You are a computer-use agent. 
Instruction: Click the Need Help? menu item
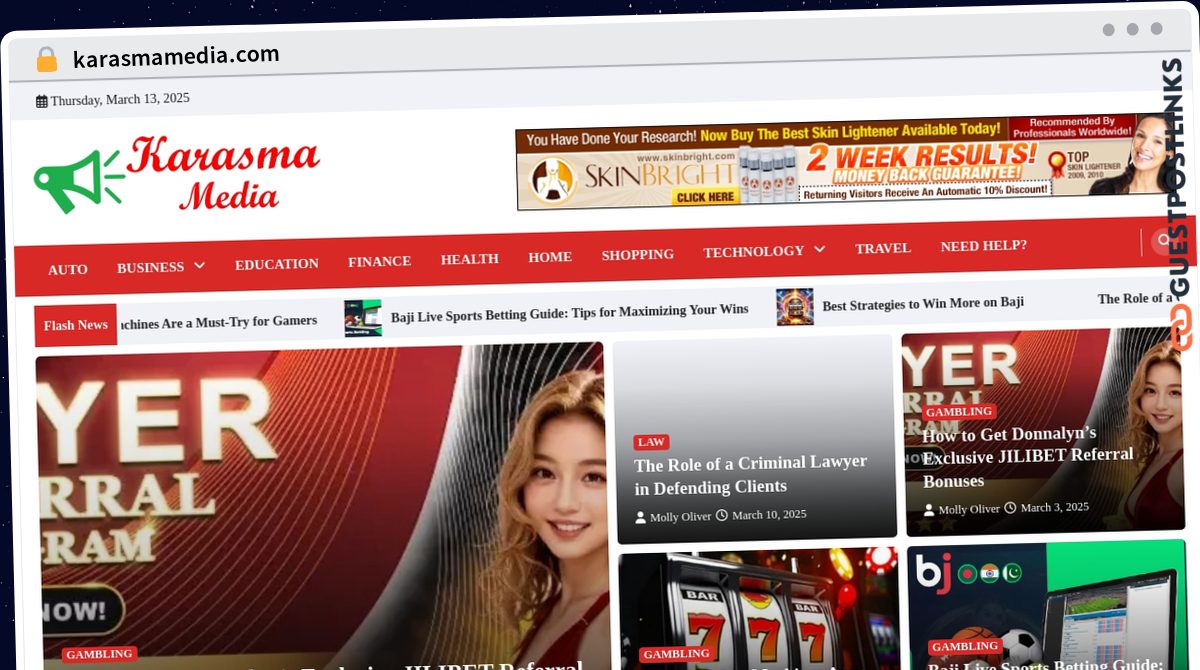[x=983, y=246]
